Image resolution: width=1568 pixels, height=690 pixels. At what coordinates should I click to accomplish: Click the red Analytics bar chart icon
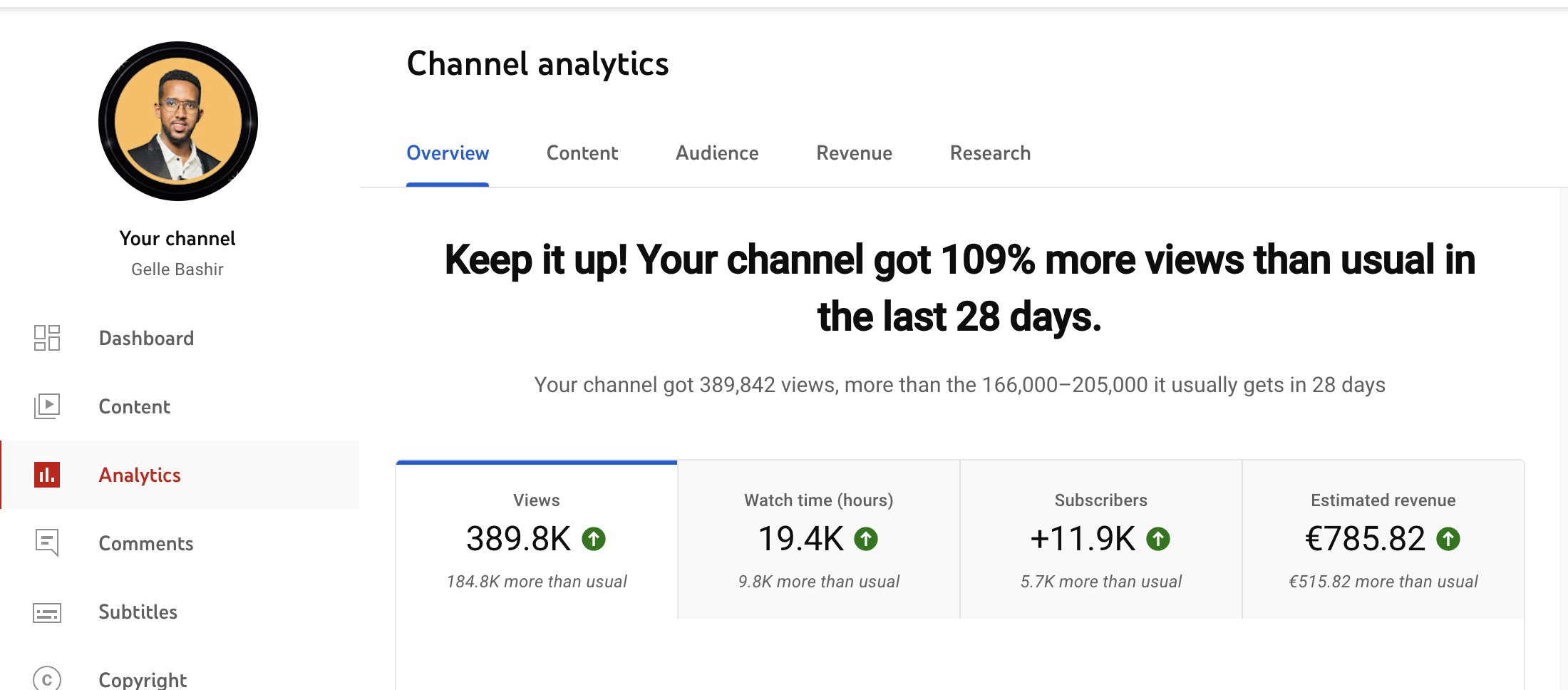pyautogui.click(x=47, y=475)
